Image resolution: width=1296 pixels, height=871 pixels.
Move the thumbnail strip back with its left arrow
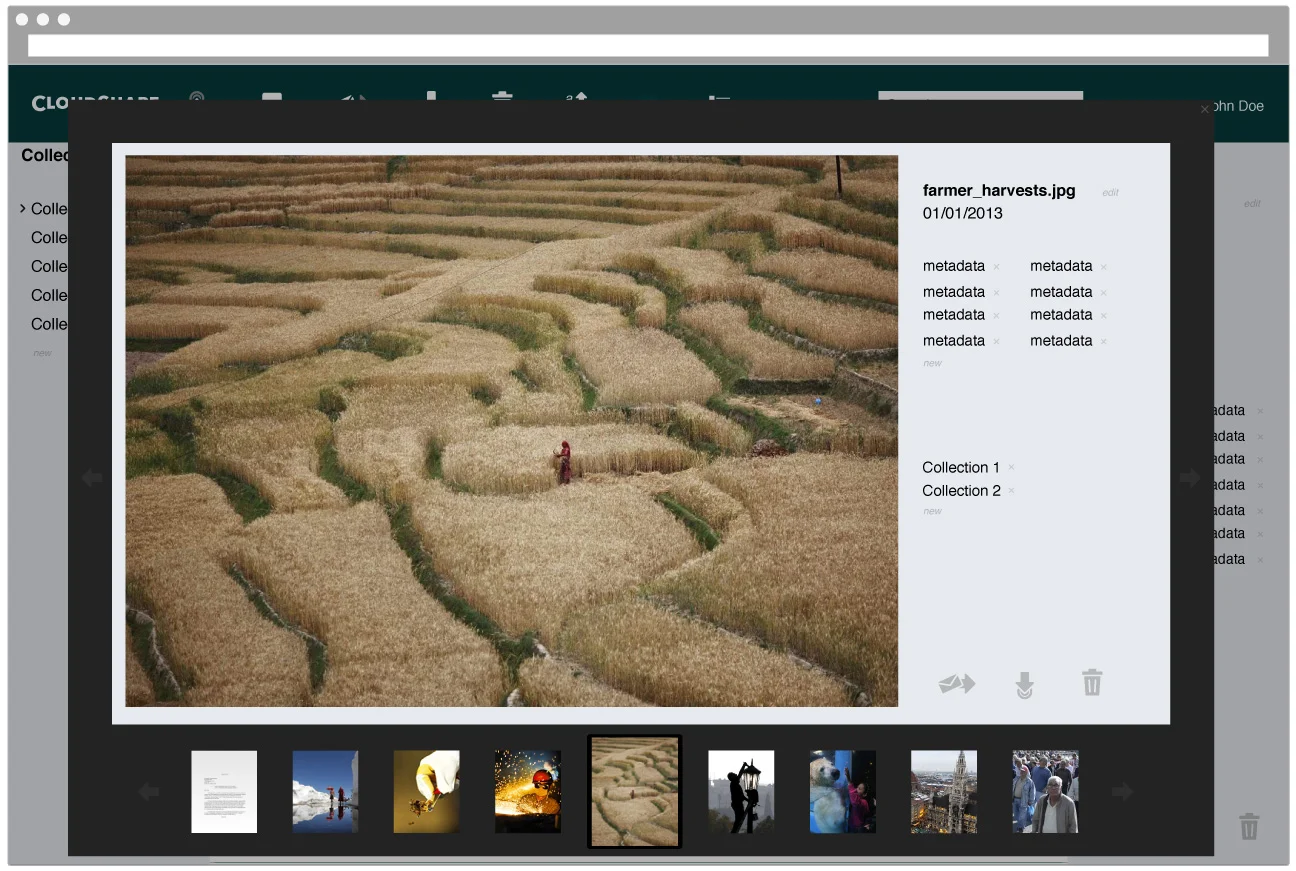pos(149,792)
